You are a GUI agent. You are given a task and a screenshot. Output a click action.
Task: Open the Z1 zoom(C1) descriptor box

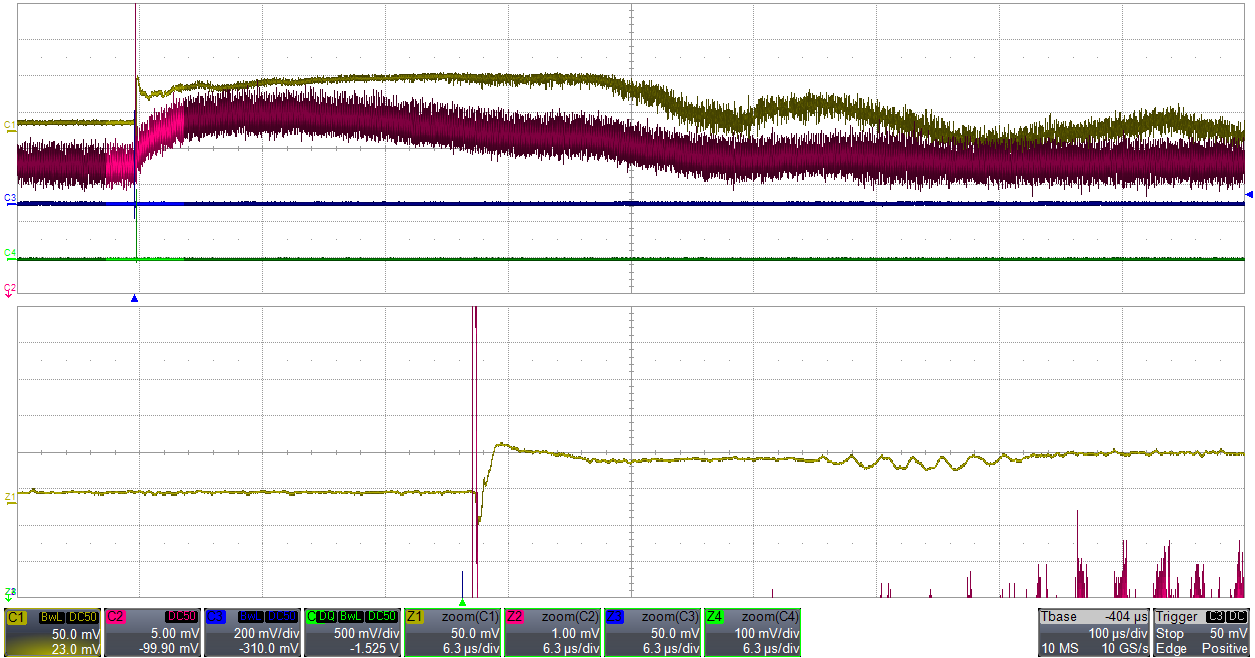453,633
